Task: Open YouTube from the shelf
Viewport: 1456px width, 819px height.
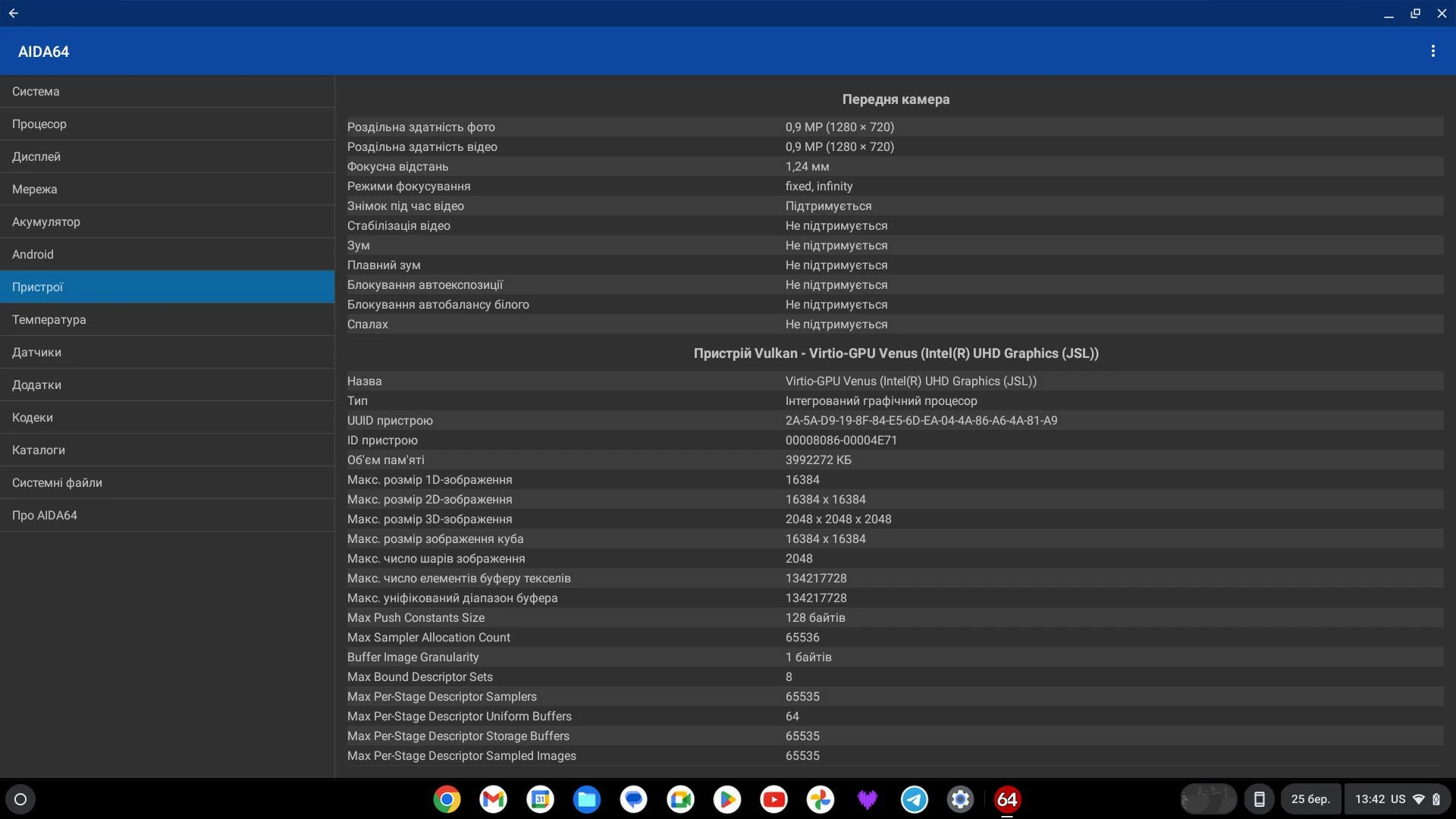Action: pos(774,799)
